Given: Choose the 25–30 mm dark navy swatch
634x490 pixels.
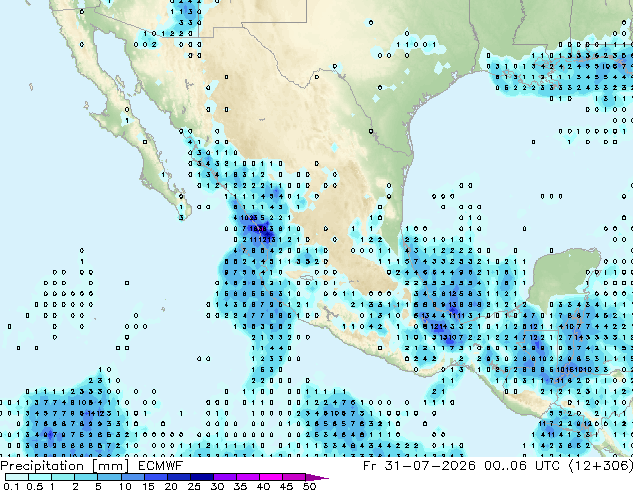Looking at the screenshot, I should point(202,477).
